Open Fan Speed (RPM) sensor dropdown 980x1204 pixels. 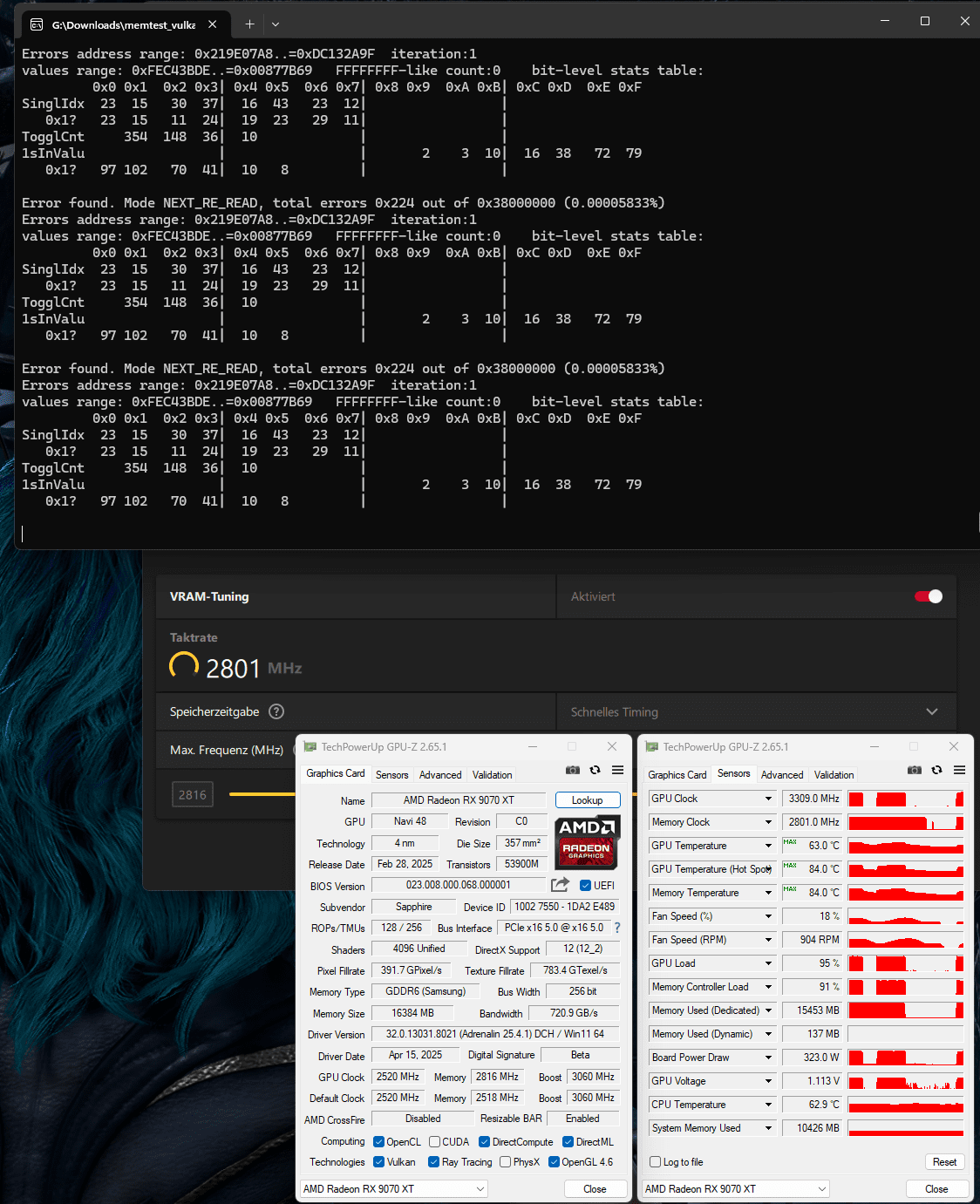pyautogui.click(x=768, y=940)
